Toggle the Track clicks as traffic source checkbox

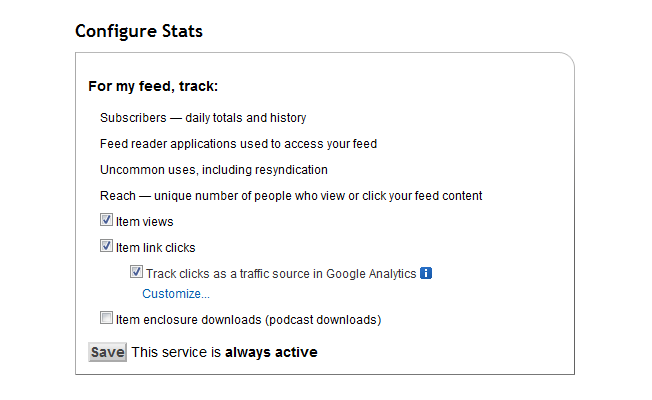pos(136,272)
